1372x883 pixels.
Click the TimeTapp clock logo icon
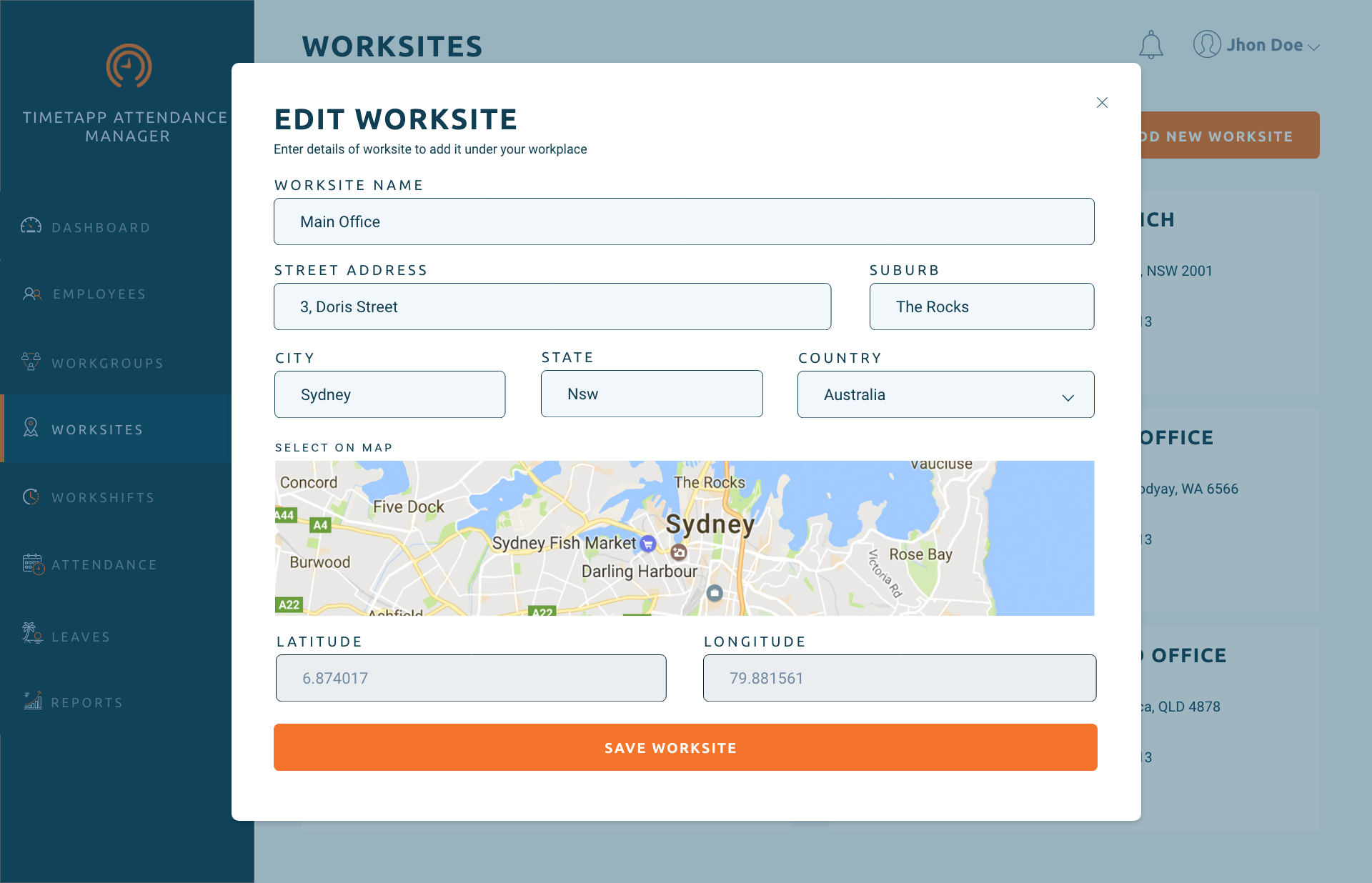(x=129, y=66)
